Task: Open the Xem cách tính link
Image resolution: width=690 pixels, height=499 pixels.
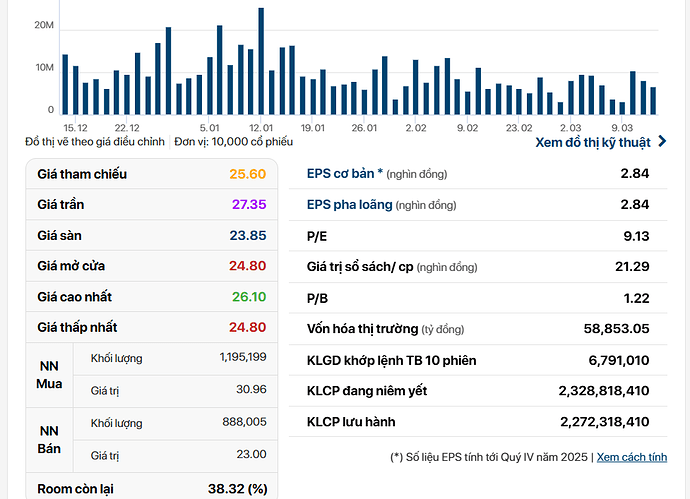Action: [631, 457]
